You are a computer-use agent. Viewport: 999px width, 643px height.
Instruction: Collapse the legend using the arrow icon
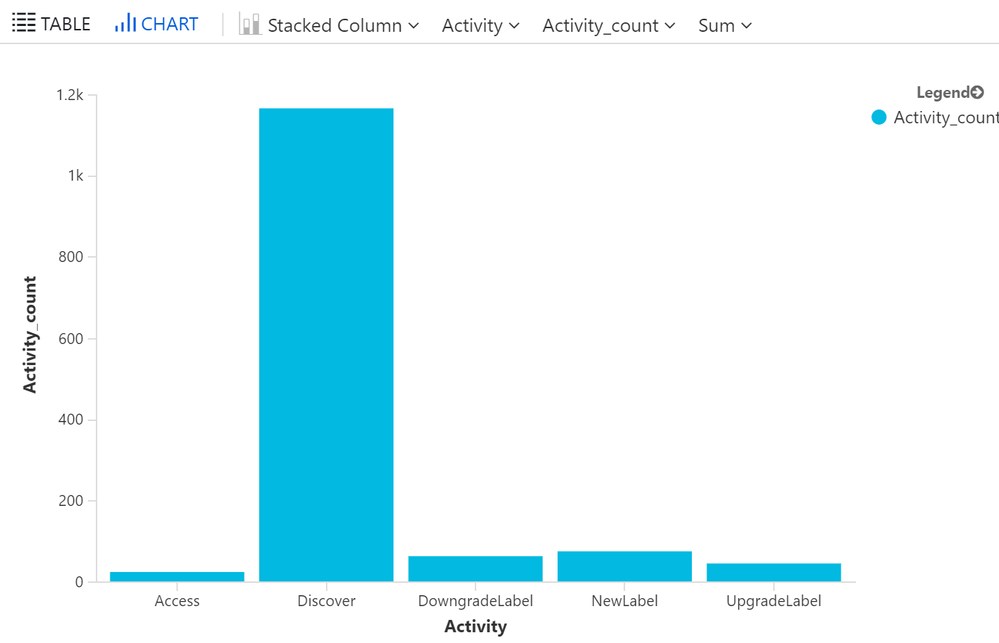[977, 92]
